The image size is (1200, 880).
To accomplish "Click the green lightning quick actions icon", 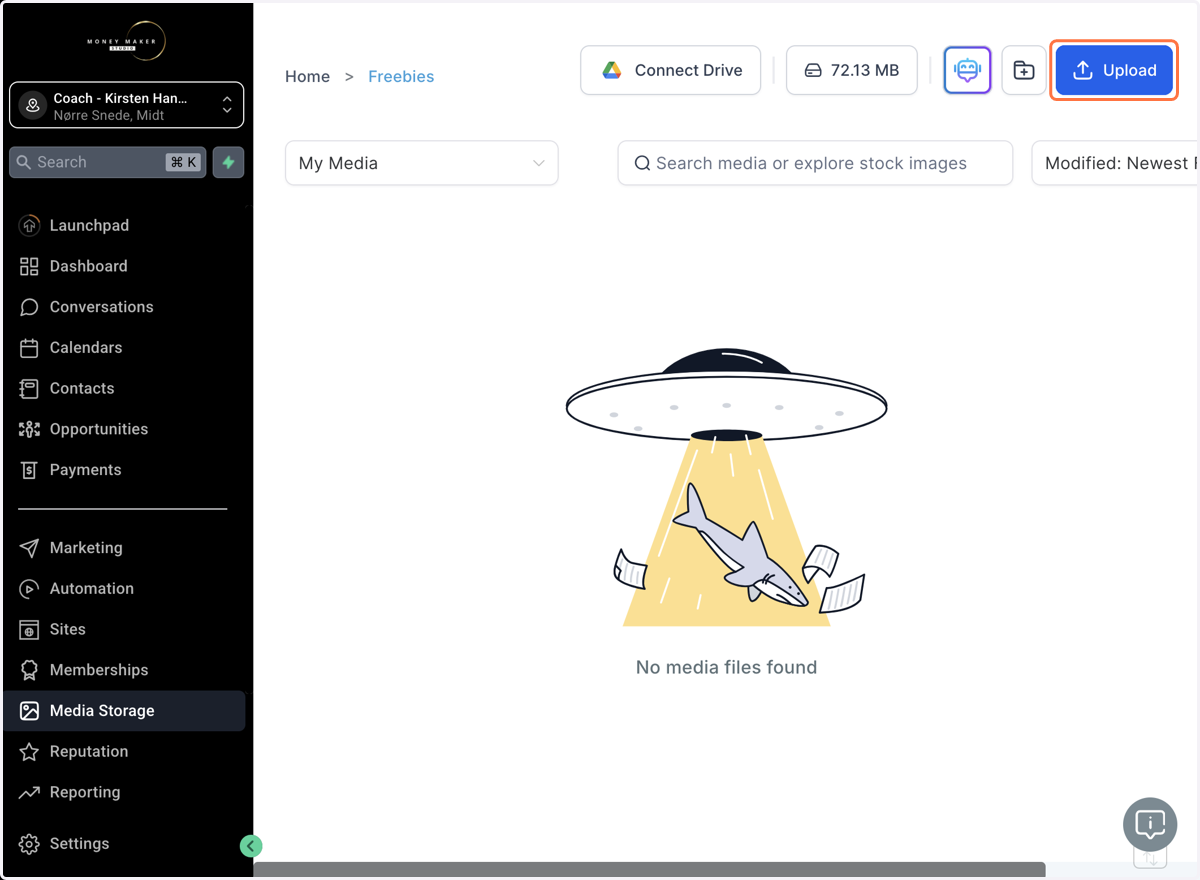I will (x=228, y=162).
